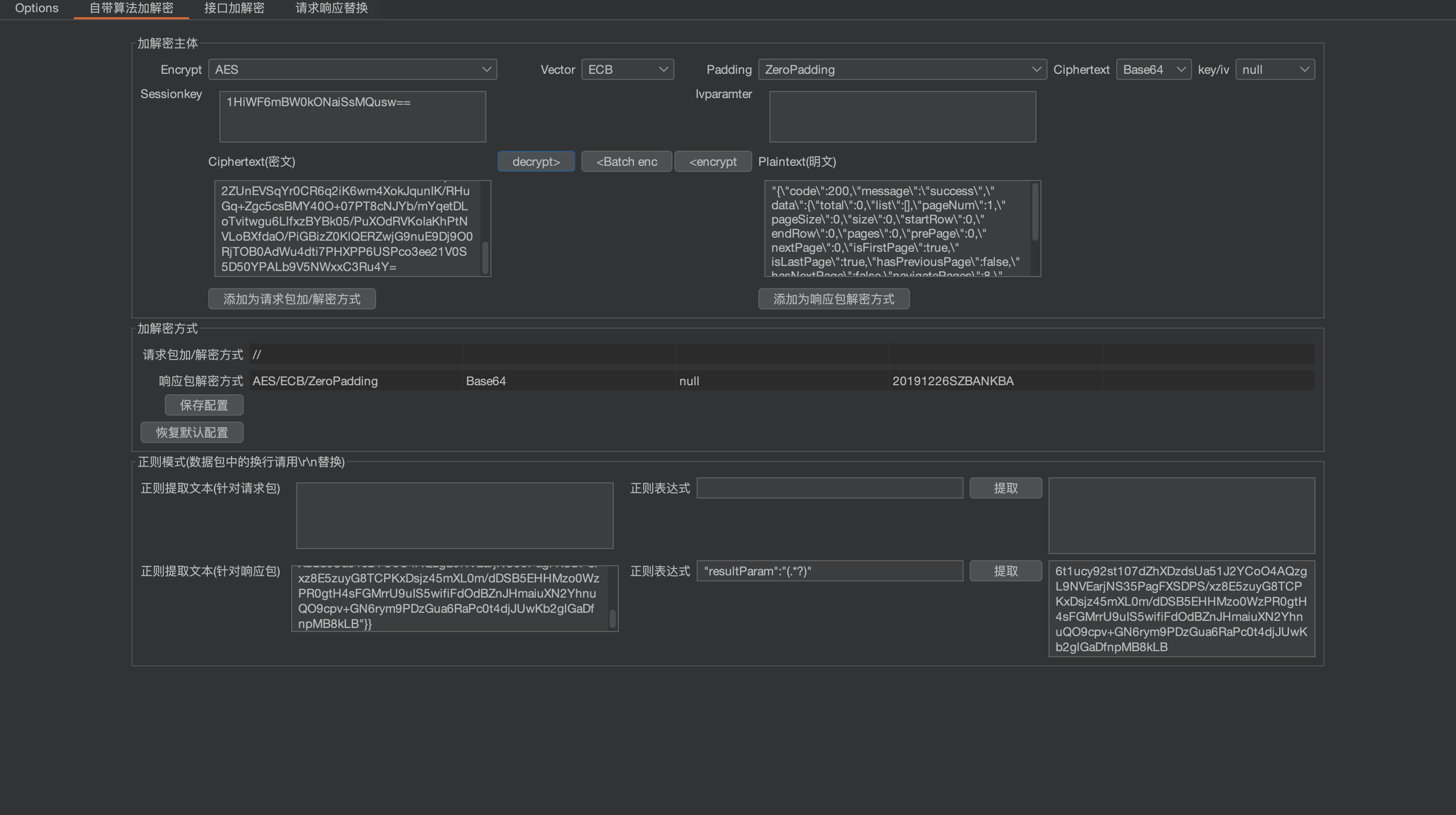Click the <encrypt button
Screen dimensions: 1456x815
point(713,162)
